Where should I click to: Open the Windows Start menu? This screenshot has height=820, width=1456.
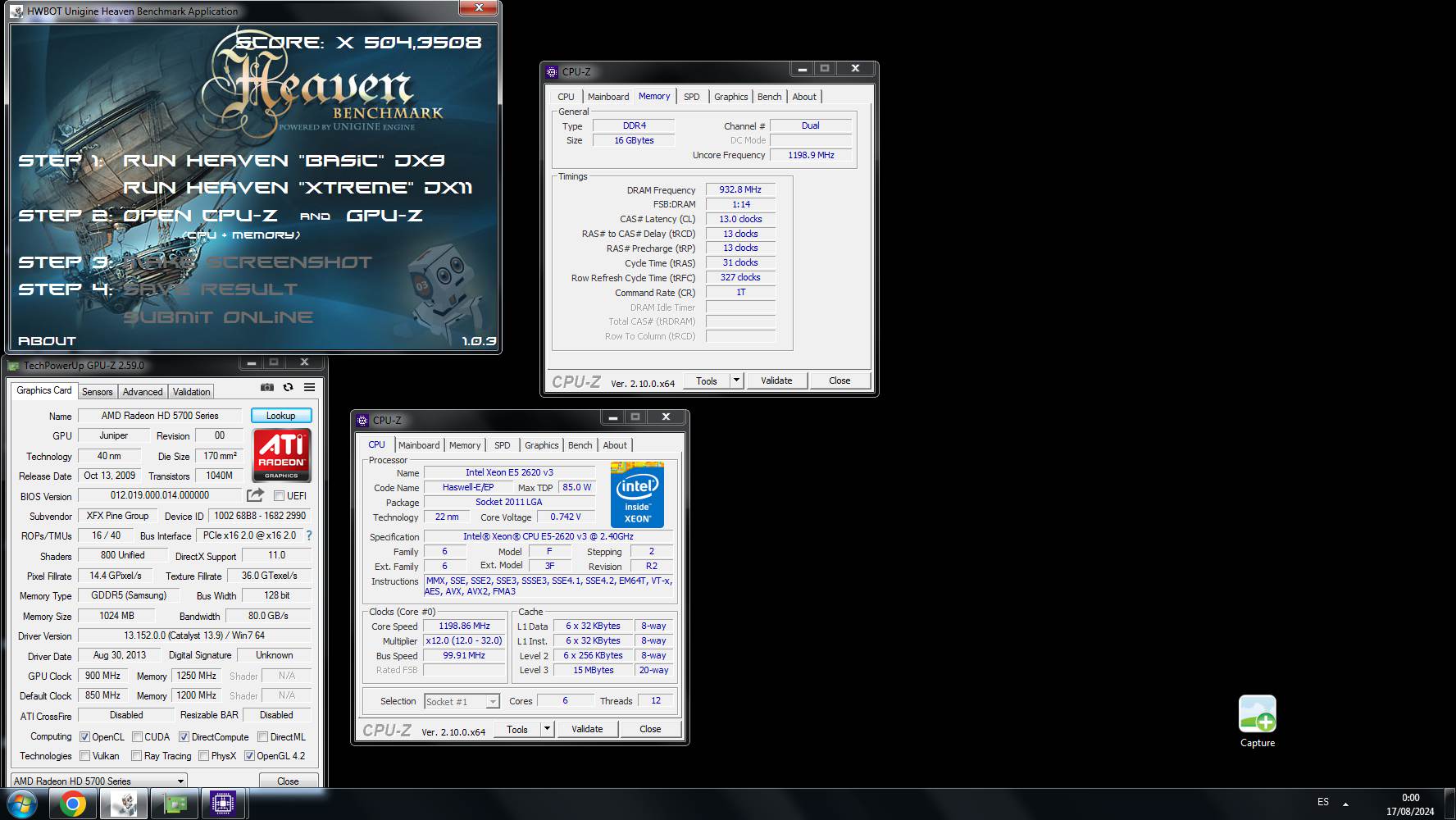coord(22,804)
